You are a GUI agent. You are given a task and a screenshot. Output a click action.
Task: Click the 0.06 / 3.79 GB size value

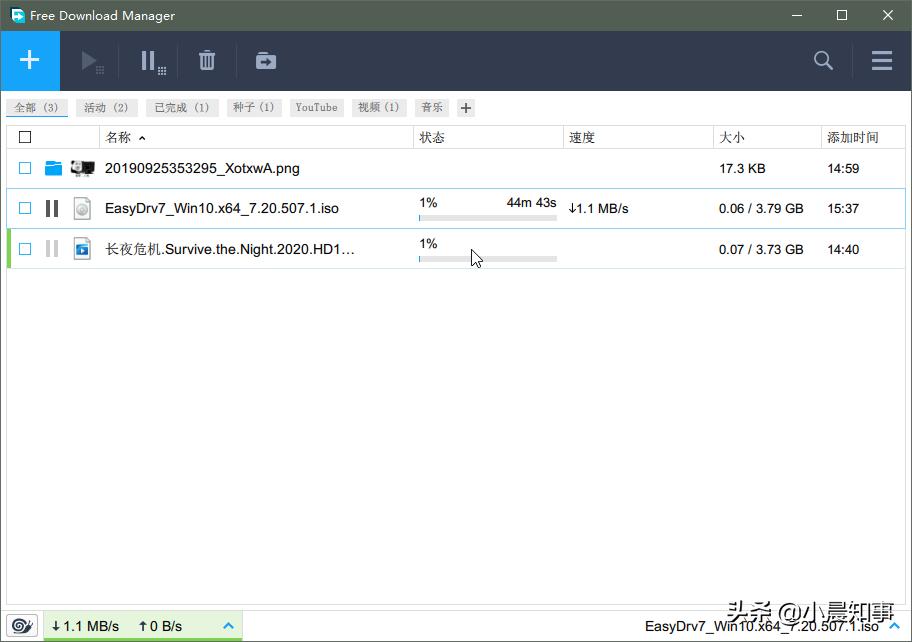pos(761,208)
